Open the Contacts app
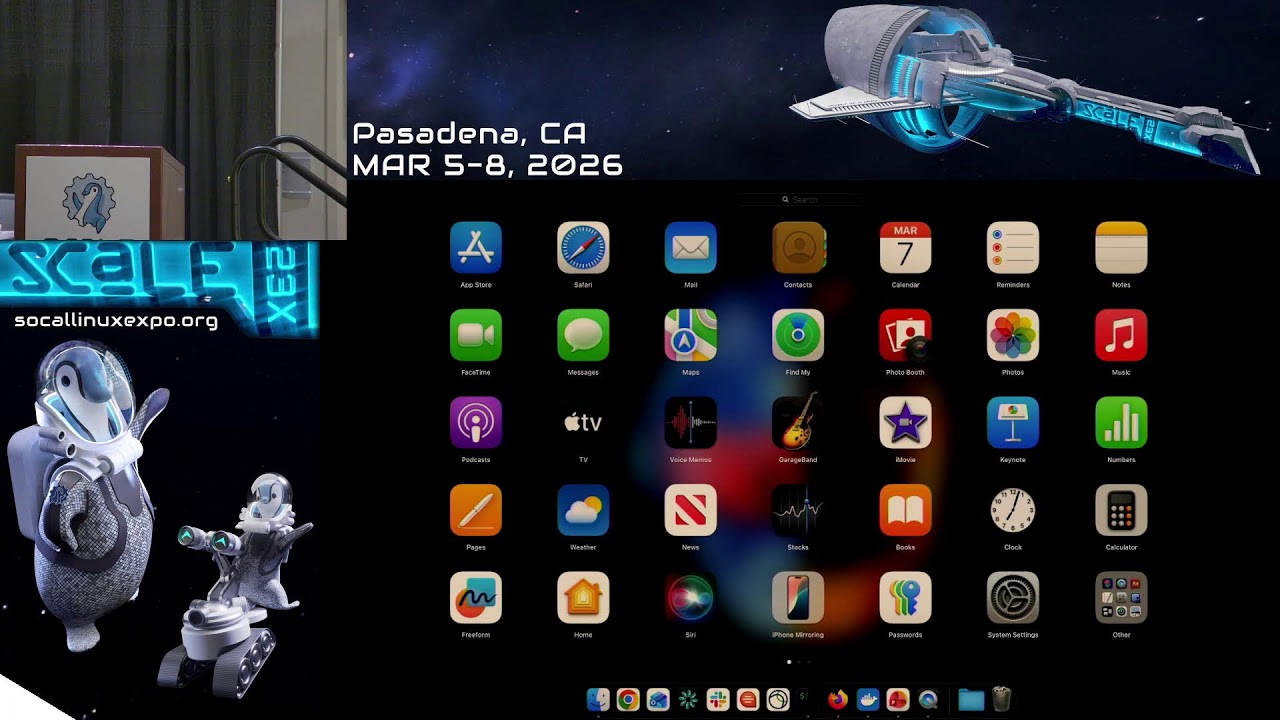This screenshot has width=1280, height=720. pyautogui.click(x=798, y=248)
